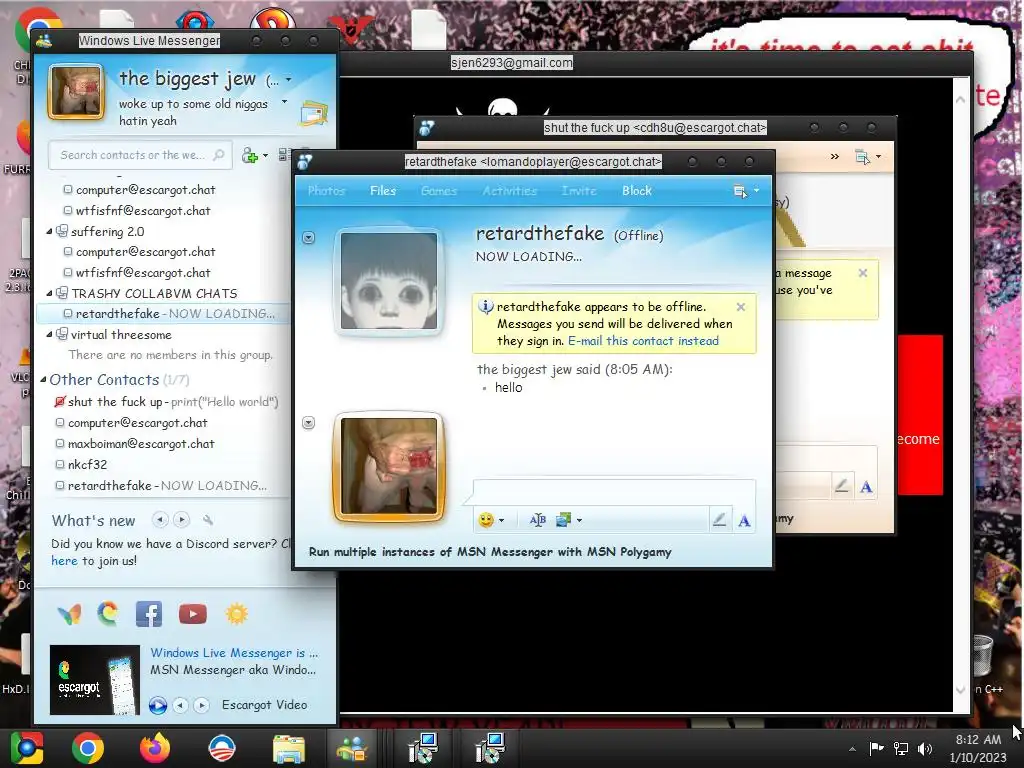Open the Files tab in chat window
The image size is (1024, 768).
pos(383,191)
